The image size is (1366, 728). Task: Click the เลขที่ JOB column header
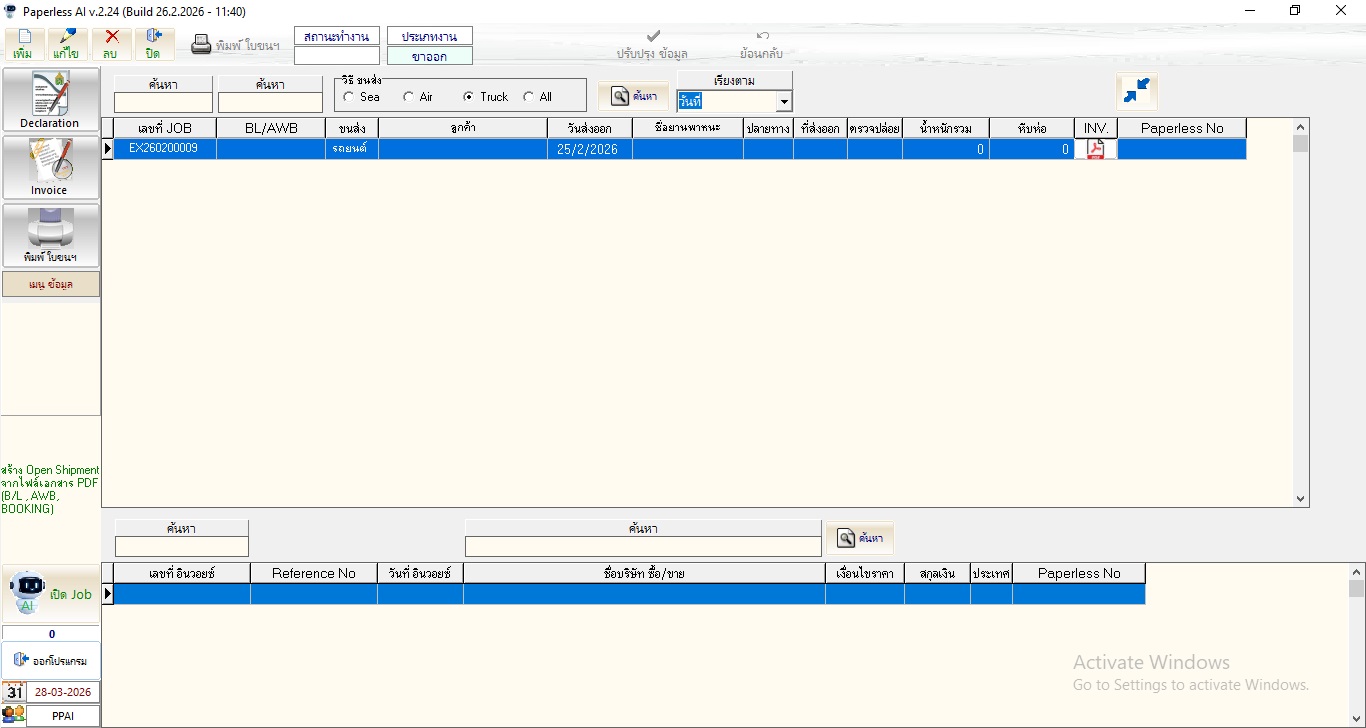tap(164, 128)
